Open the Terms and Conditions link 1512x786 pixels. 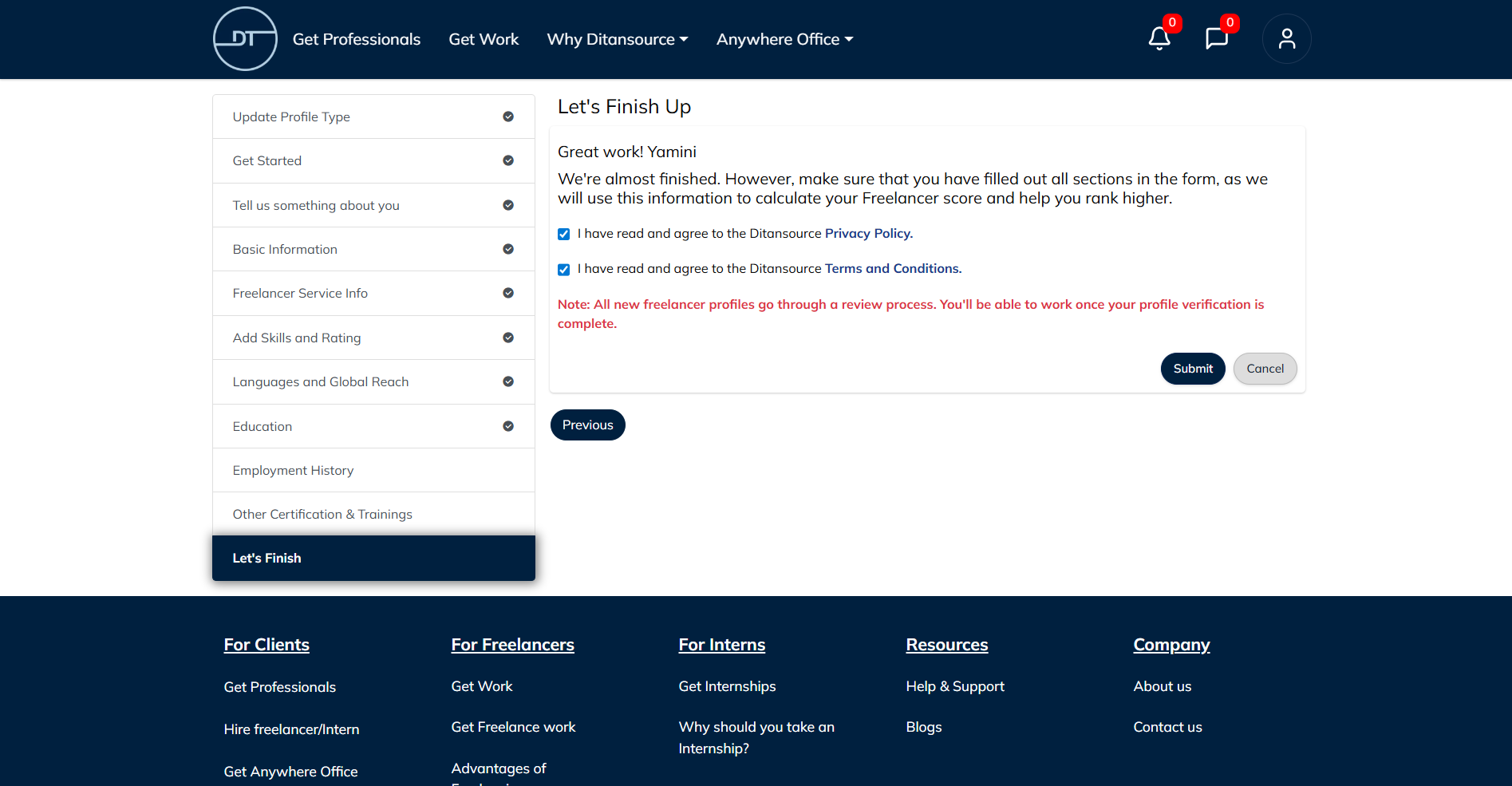pyautogui.click(x=894, y=269)
